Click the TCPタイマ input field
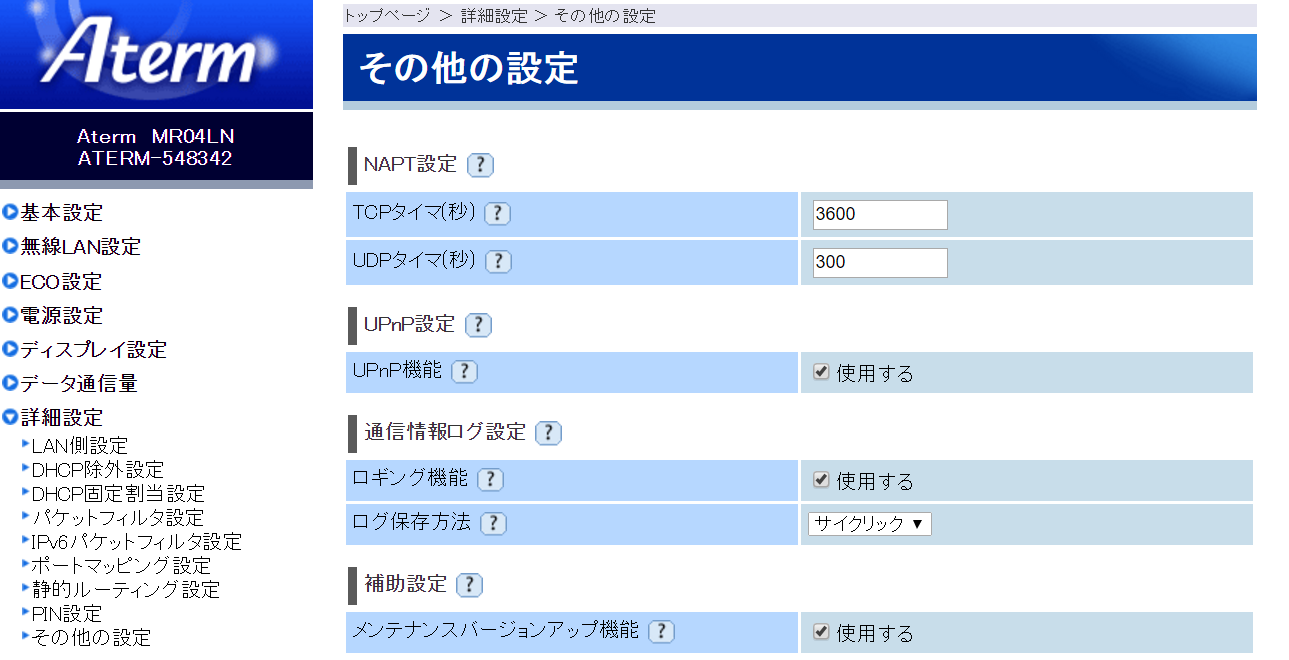 [880, 214]
